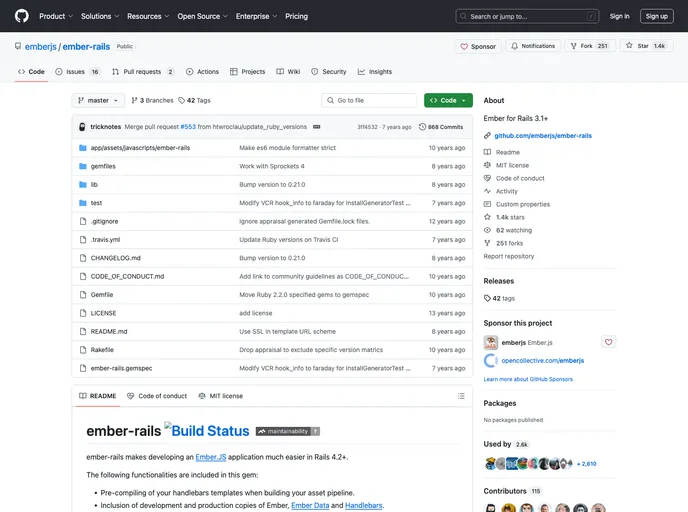
Task: Open CODE_OF_CONDUCT.md file
Action: click(x=127, y=276)
